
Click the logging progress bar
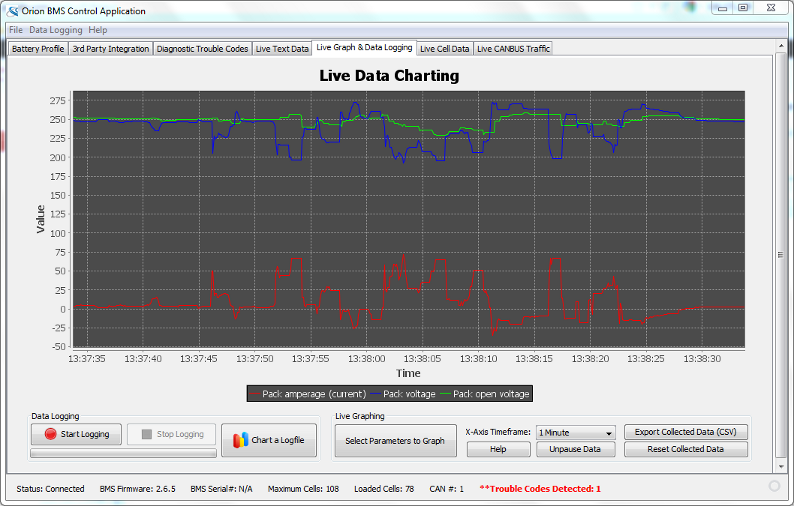coord(124,453)
